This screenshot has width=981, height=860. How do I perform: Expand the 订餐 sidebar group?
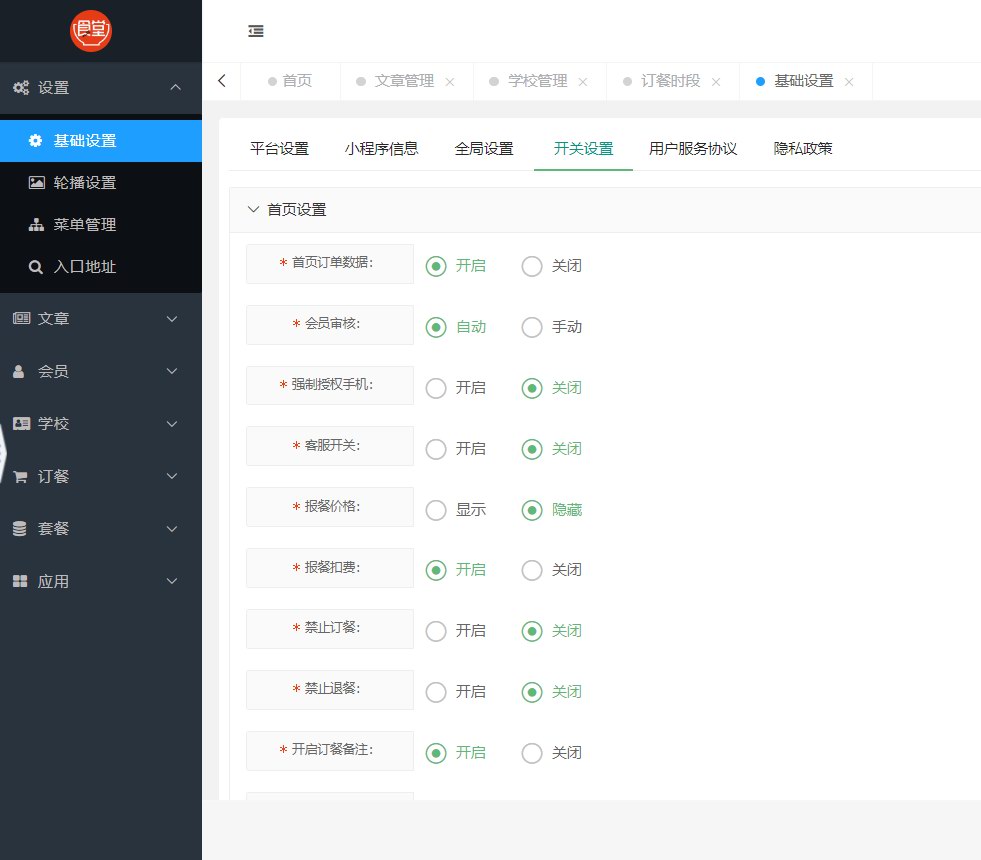coord(172,476)
